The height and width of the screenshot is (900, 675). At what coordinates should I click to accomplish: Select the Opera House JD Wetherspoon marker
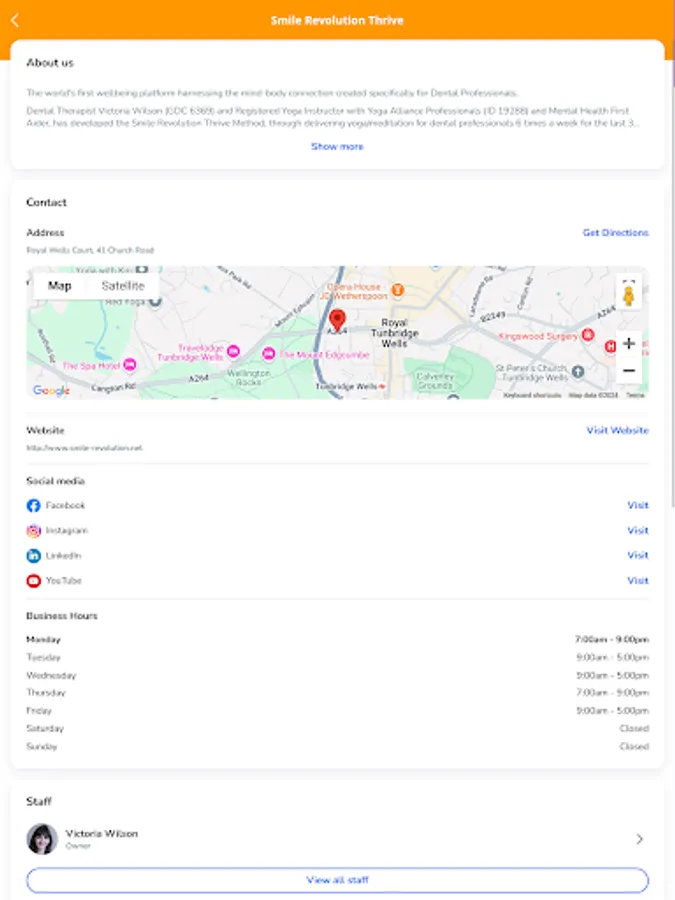click(x=397, y=290)
